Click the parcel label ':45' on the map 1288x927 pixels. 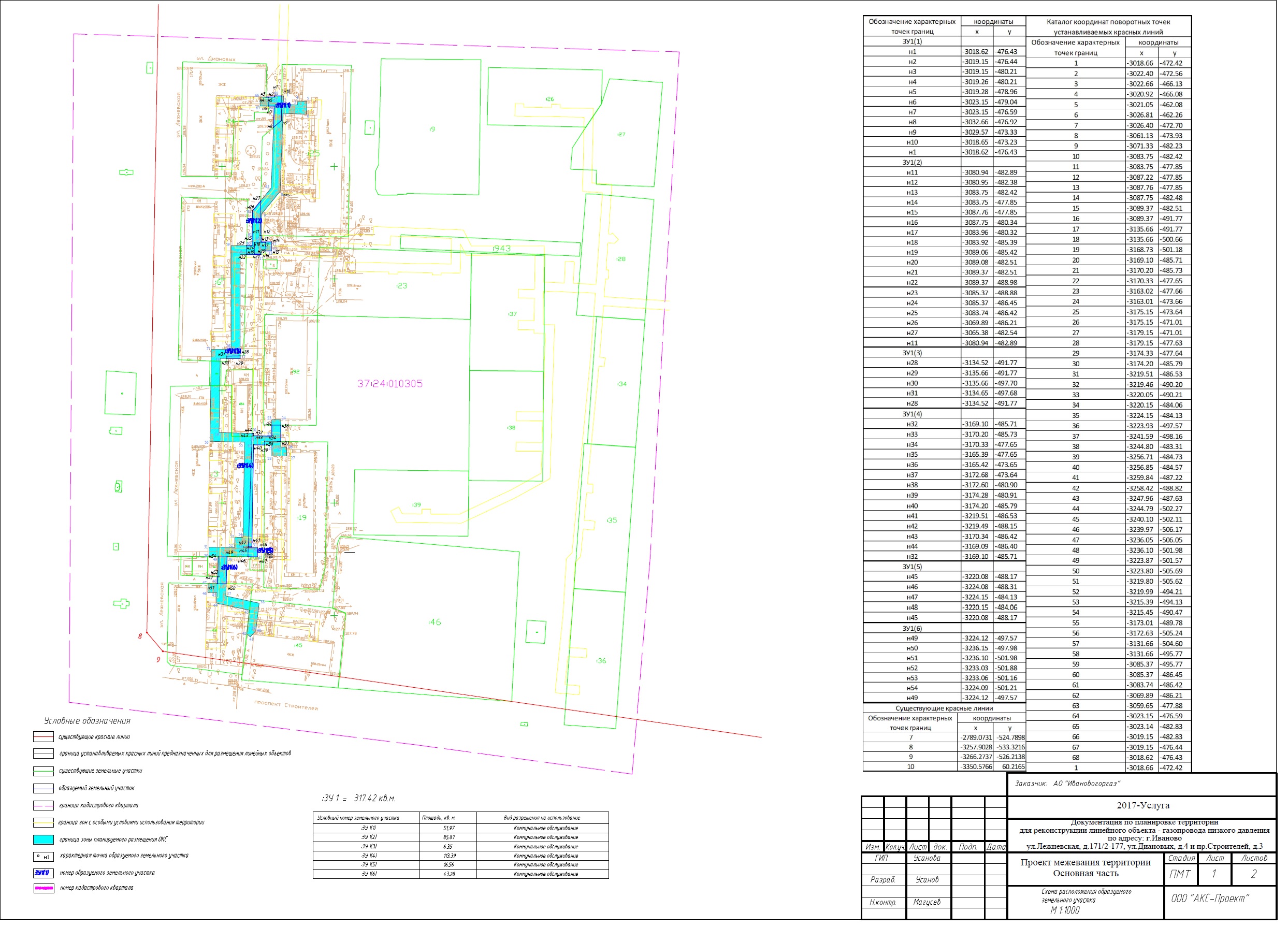coord(298,645)
